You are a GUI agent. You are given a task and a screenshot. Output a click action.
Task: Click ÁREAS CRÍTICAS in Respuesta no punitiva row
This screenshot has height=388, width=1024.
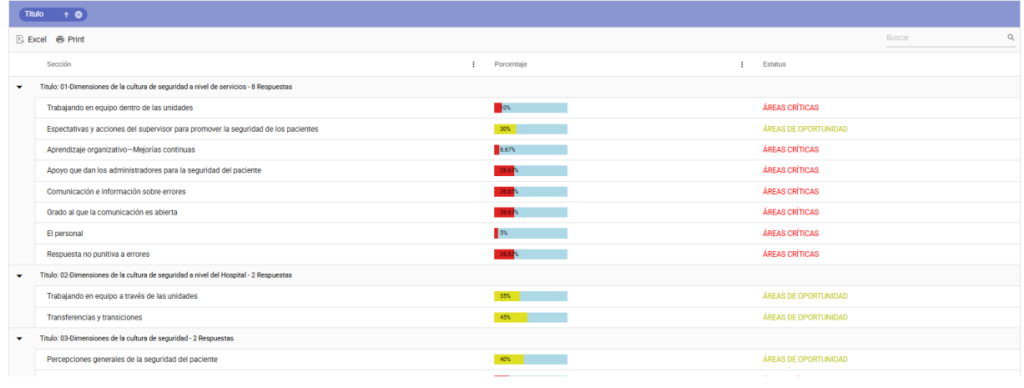click(x=790, y=254)
